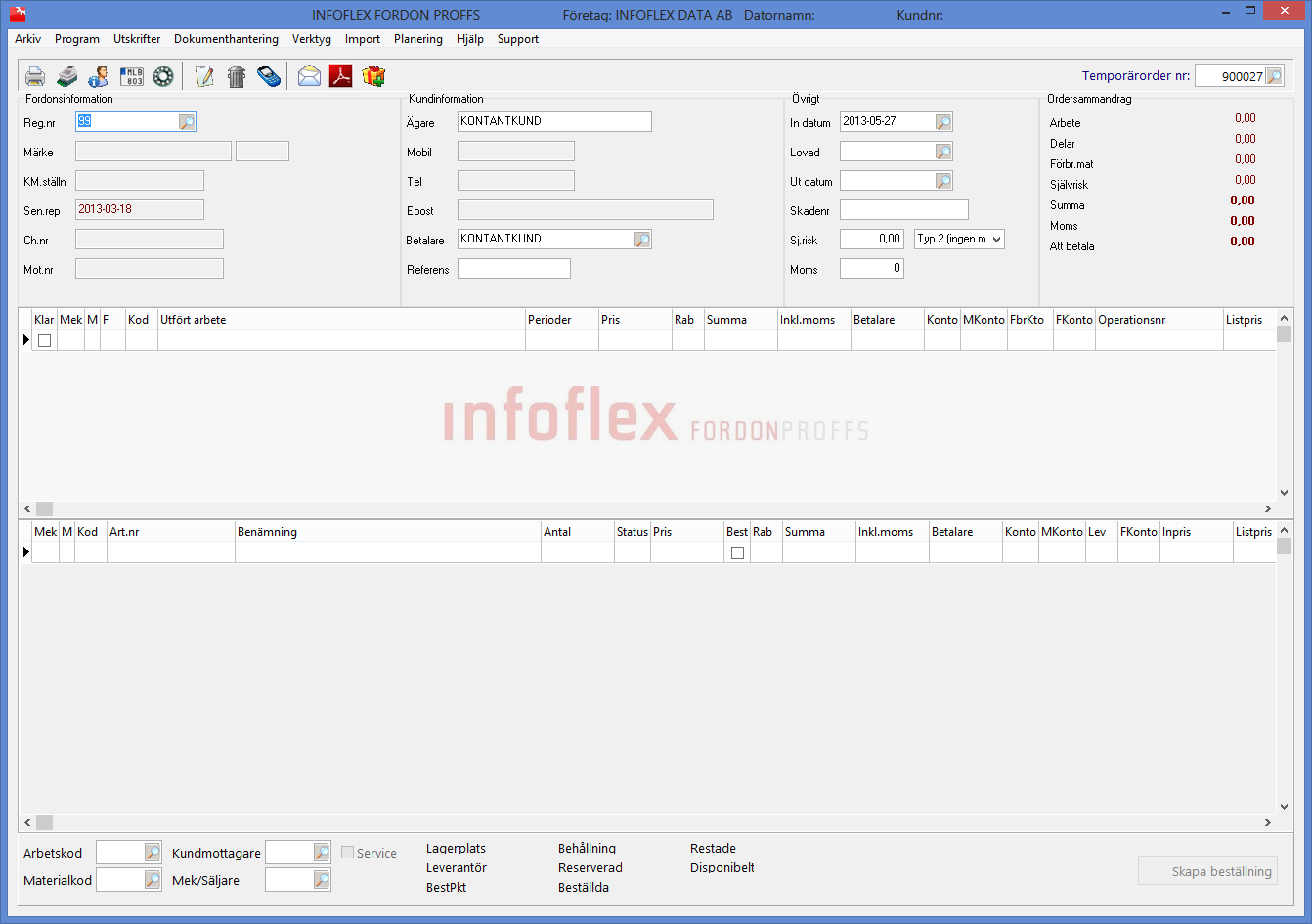Open the Hjälp menu
The height and width of the screenshot is (924, 1312).
470,39
